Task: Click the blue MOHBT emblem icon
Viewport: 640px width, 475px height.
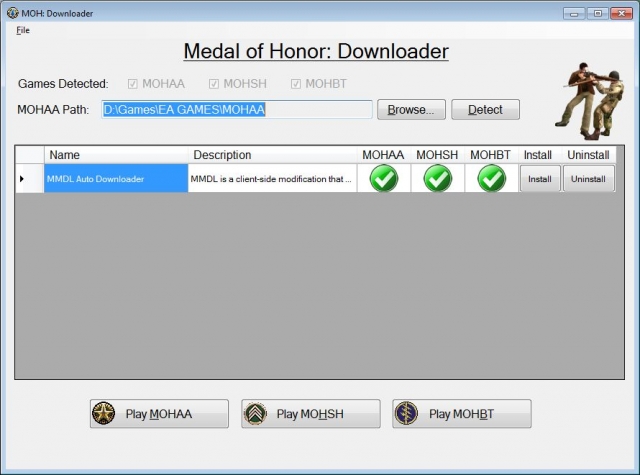Action: (x=406, y=413)
